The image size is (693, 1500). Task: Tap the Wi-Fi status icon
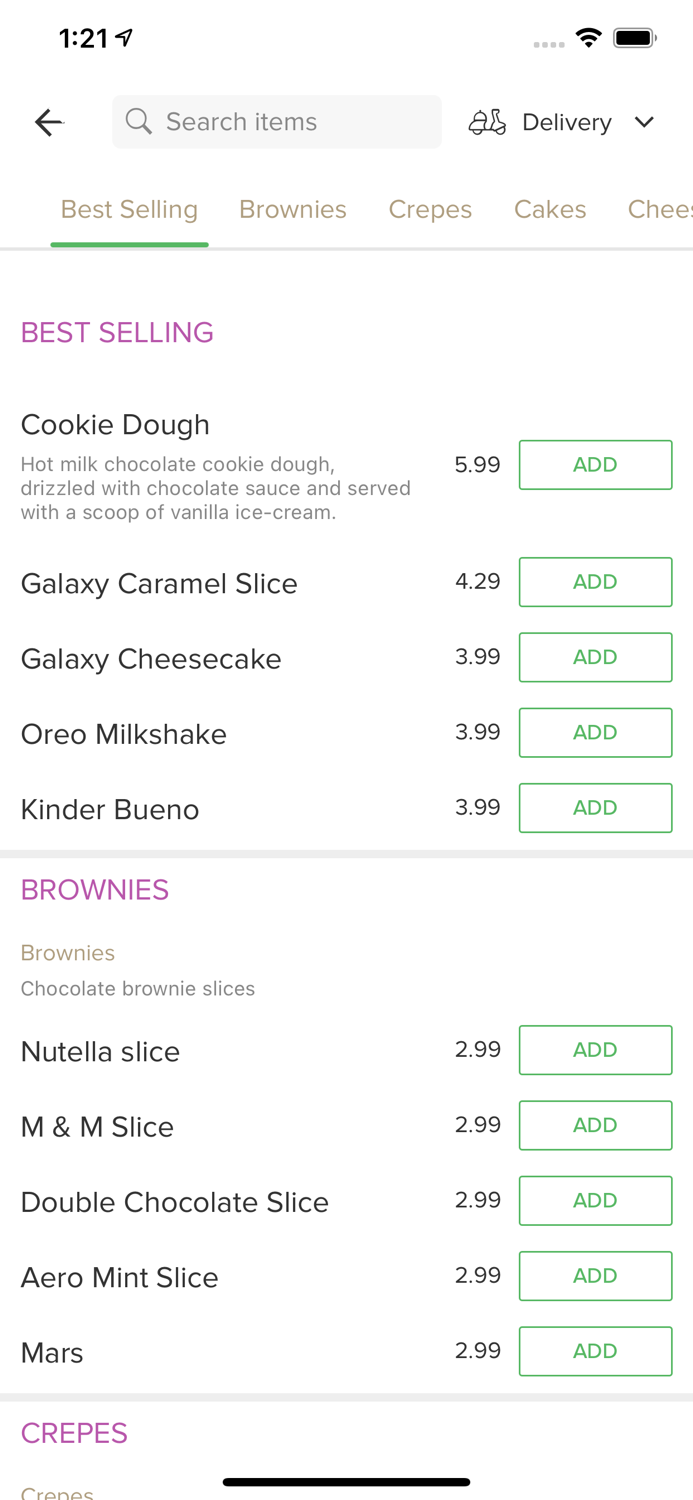589,37
